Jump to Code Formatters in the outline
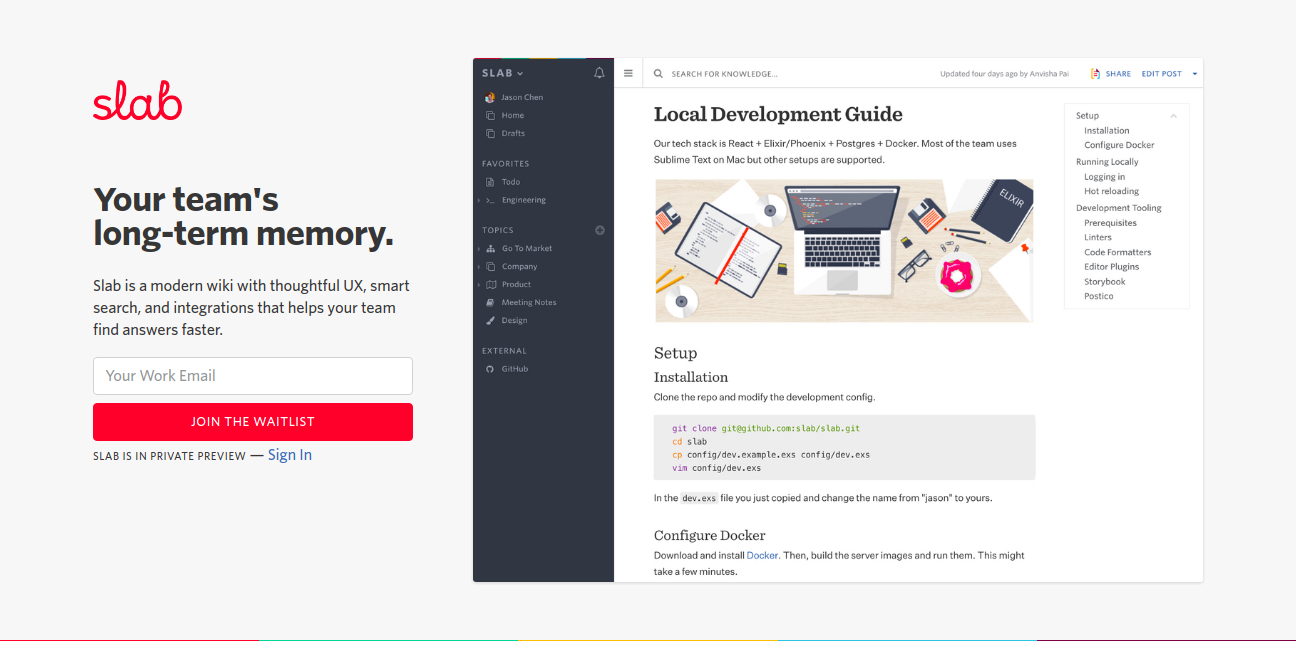Viewport: 1296px width, 663px height. point(1118,252)
